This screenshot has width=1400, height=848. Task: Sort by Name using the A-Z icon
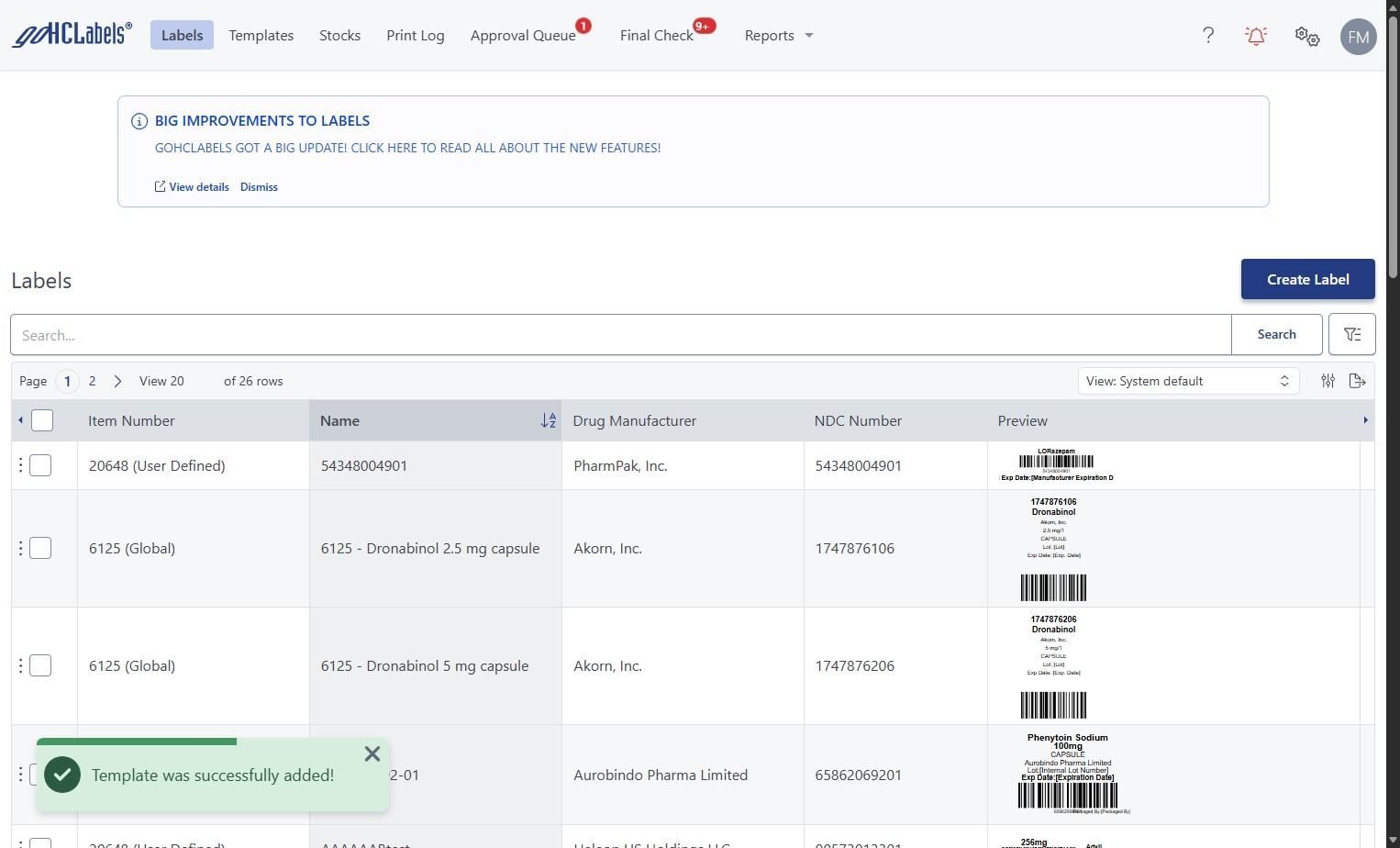549,420
